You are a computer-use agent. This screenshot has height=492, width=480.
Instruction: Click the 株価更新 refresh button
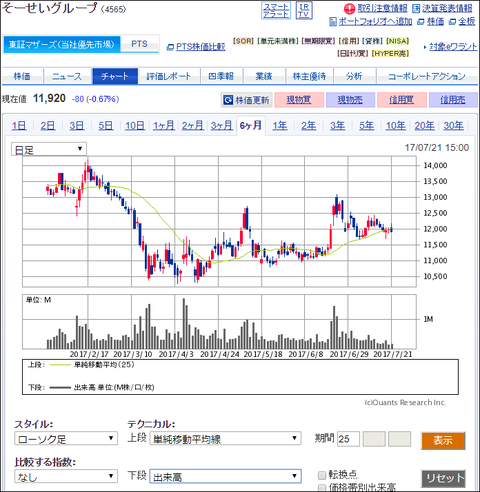(x=247, y=100)
